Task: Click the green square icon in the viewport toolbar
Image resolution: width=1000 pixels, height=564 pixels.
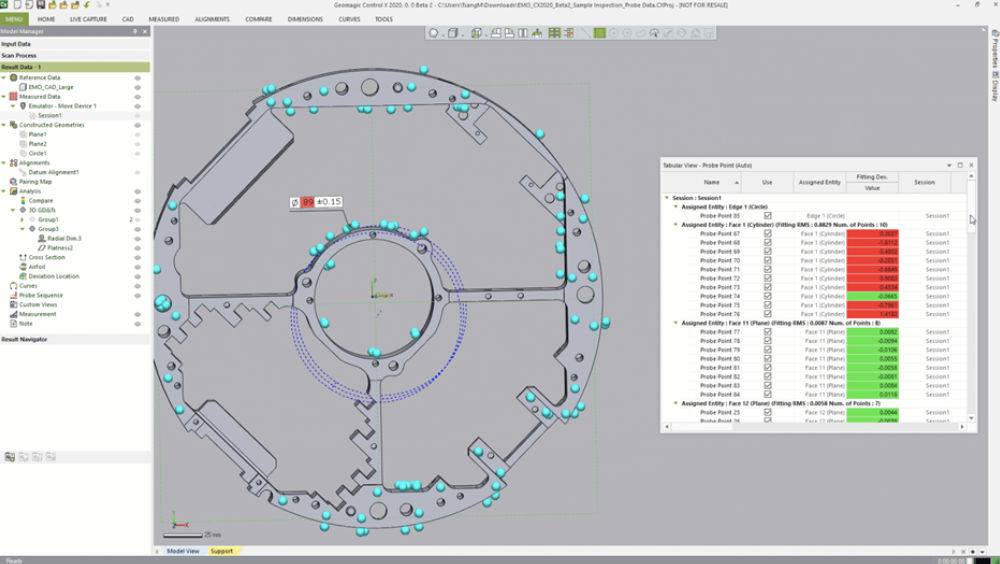Action: 600,33
